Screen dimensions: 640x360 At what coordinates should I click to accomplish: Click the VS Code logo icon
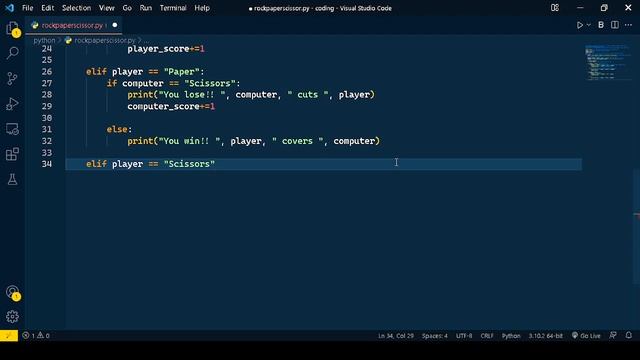(9, 8)
